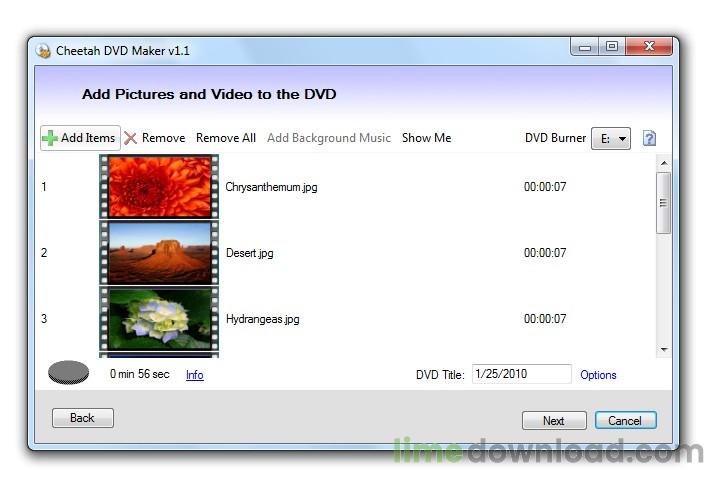Viewport: 711px width, 482px height.
Task: Click the Show Me toolbar item
Action: [426, 138]
